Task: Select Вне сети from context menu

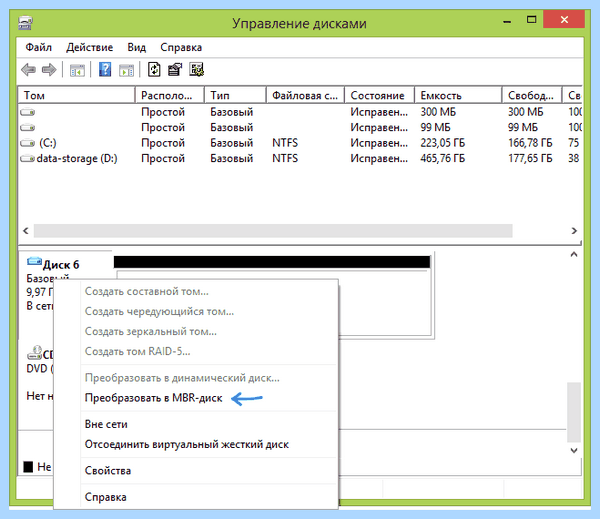Action: 106,424
